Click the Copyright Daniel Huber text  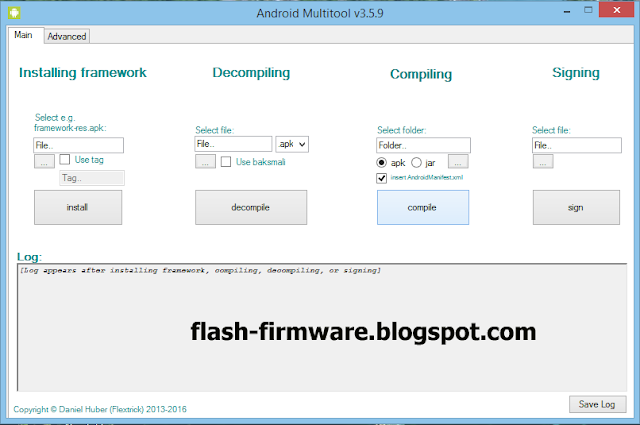pyautogui.click(x=100, y=409)
